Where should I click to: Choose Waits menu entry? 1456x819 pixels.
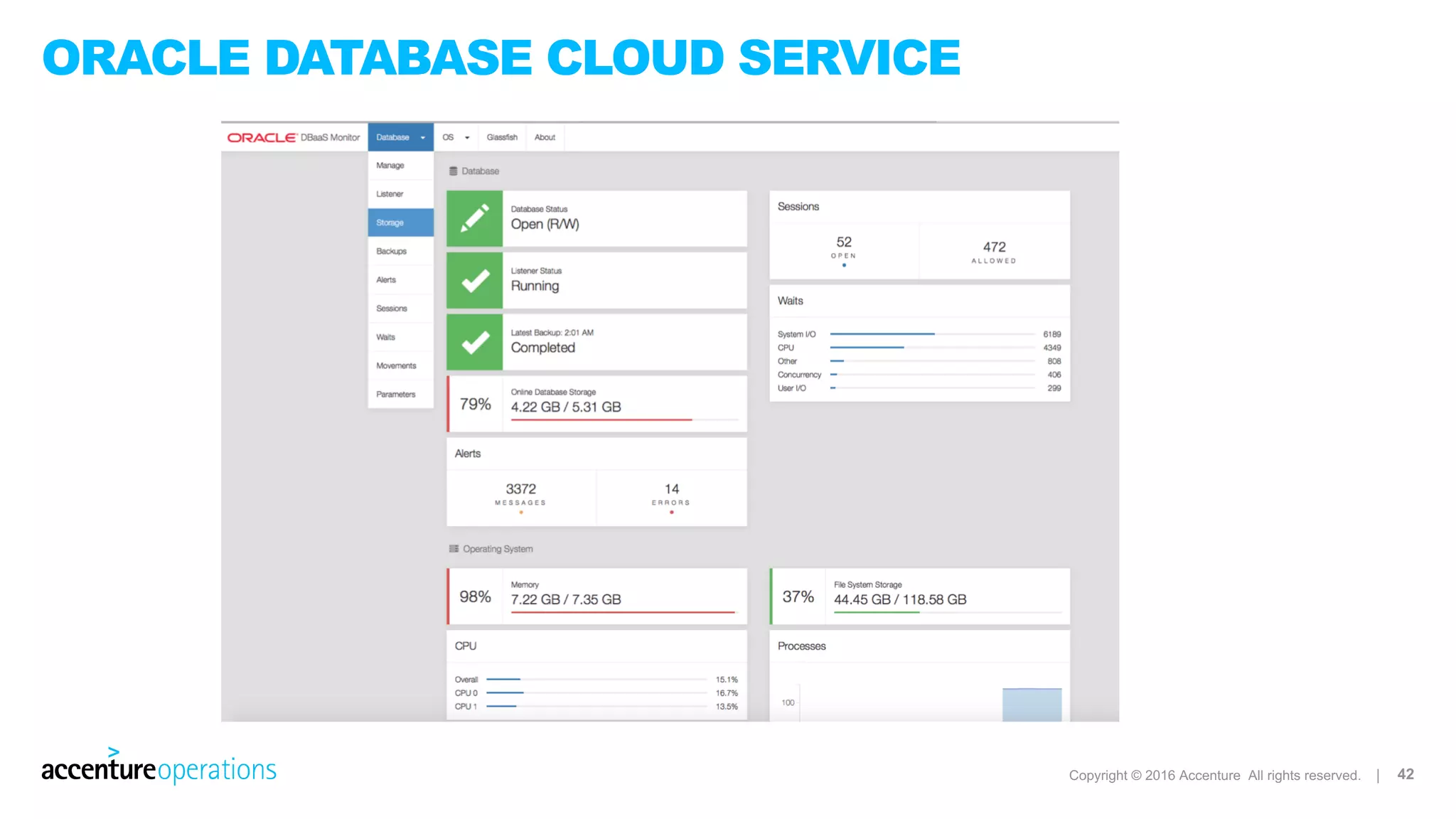coord(400,337)
